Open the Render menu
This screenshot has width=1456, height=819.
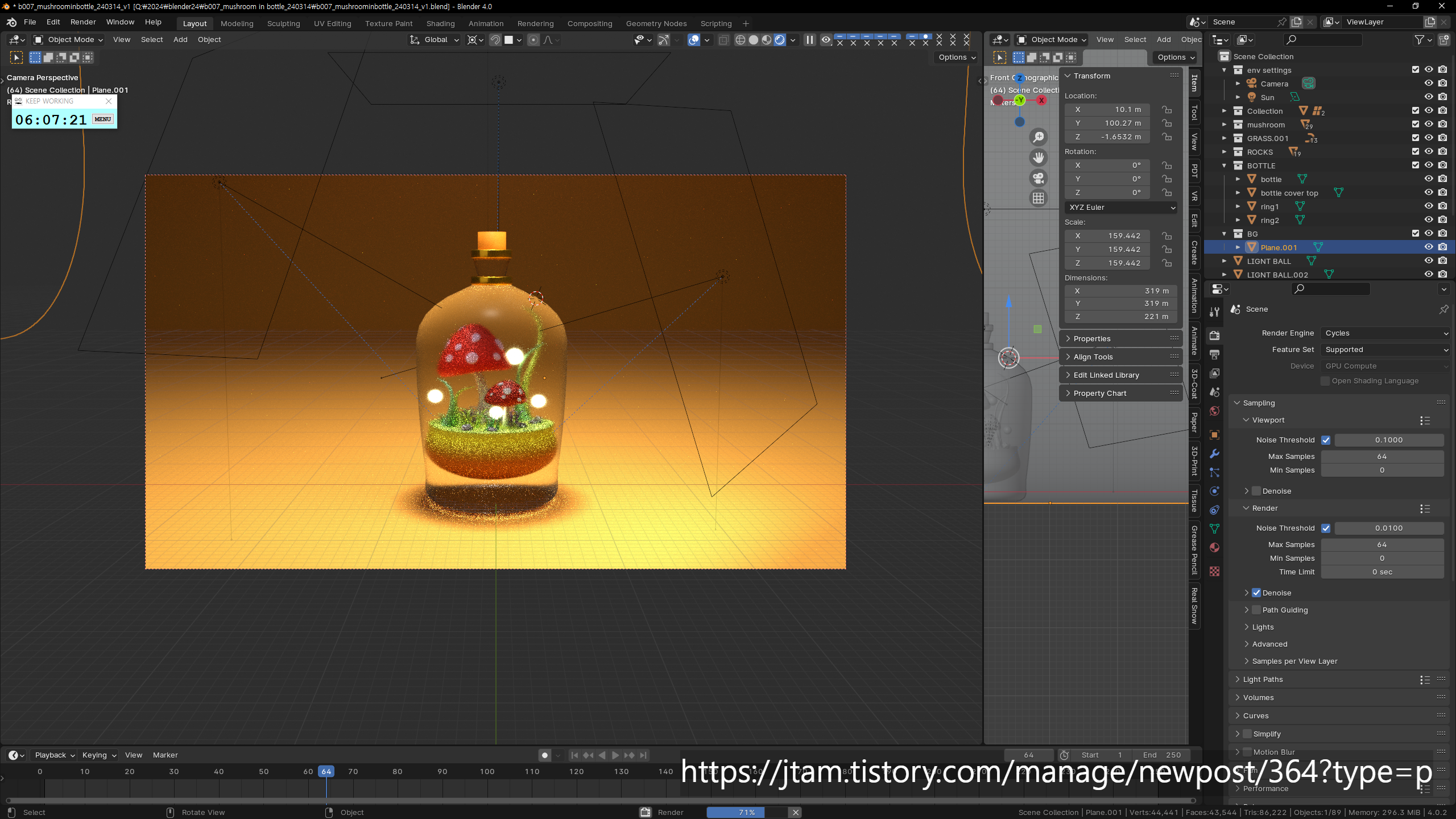(83, 22)
